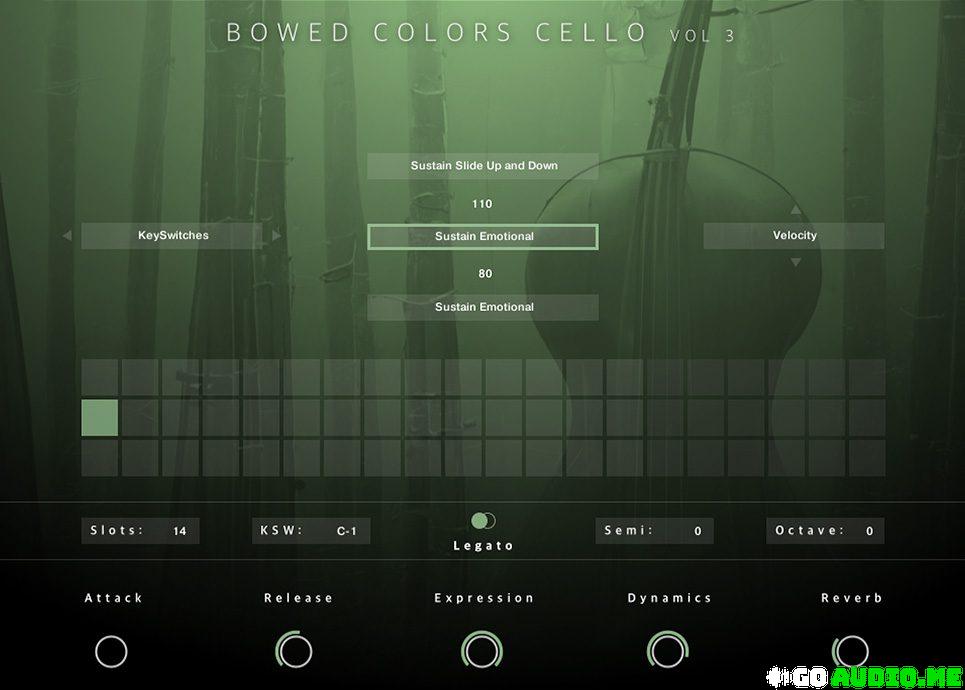Click the up arrow above Velocity
The image size is (965, 690).
pos(796,210)
